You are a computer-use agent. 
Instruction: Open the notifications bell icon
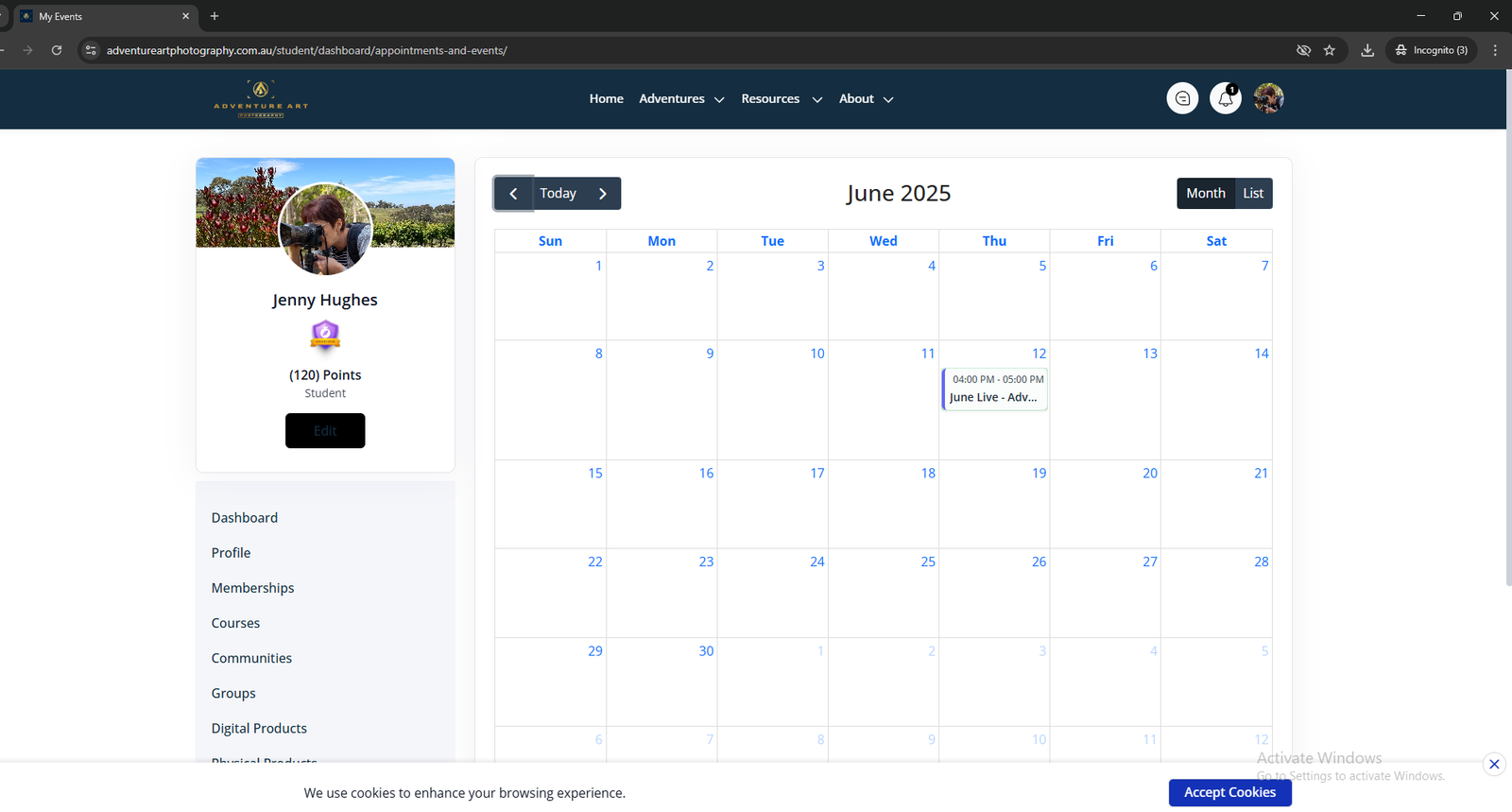click(1225, 98)
